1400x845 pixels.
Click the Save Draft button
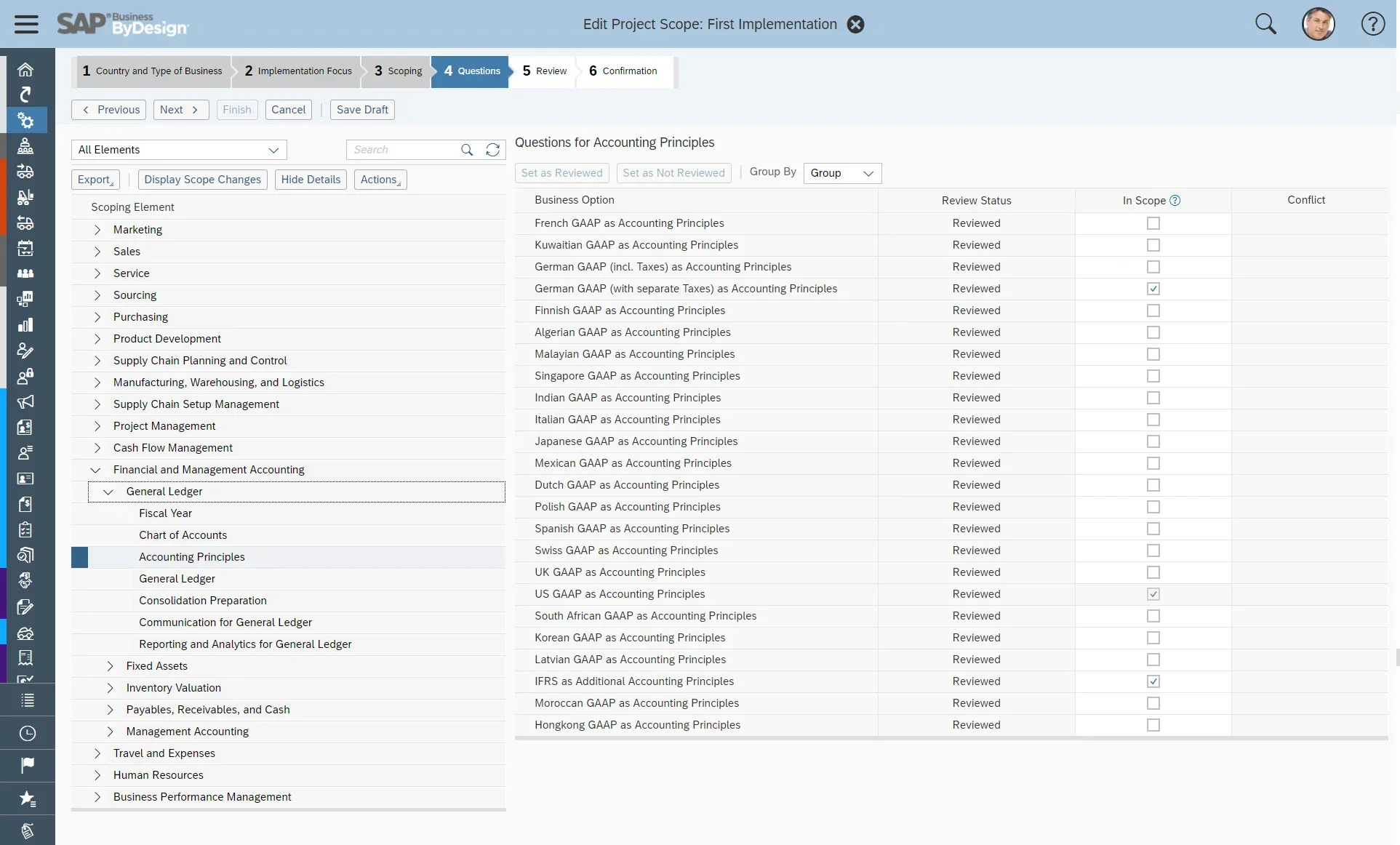tap(362, 110)
